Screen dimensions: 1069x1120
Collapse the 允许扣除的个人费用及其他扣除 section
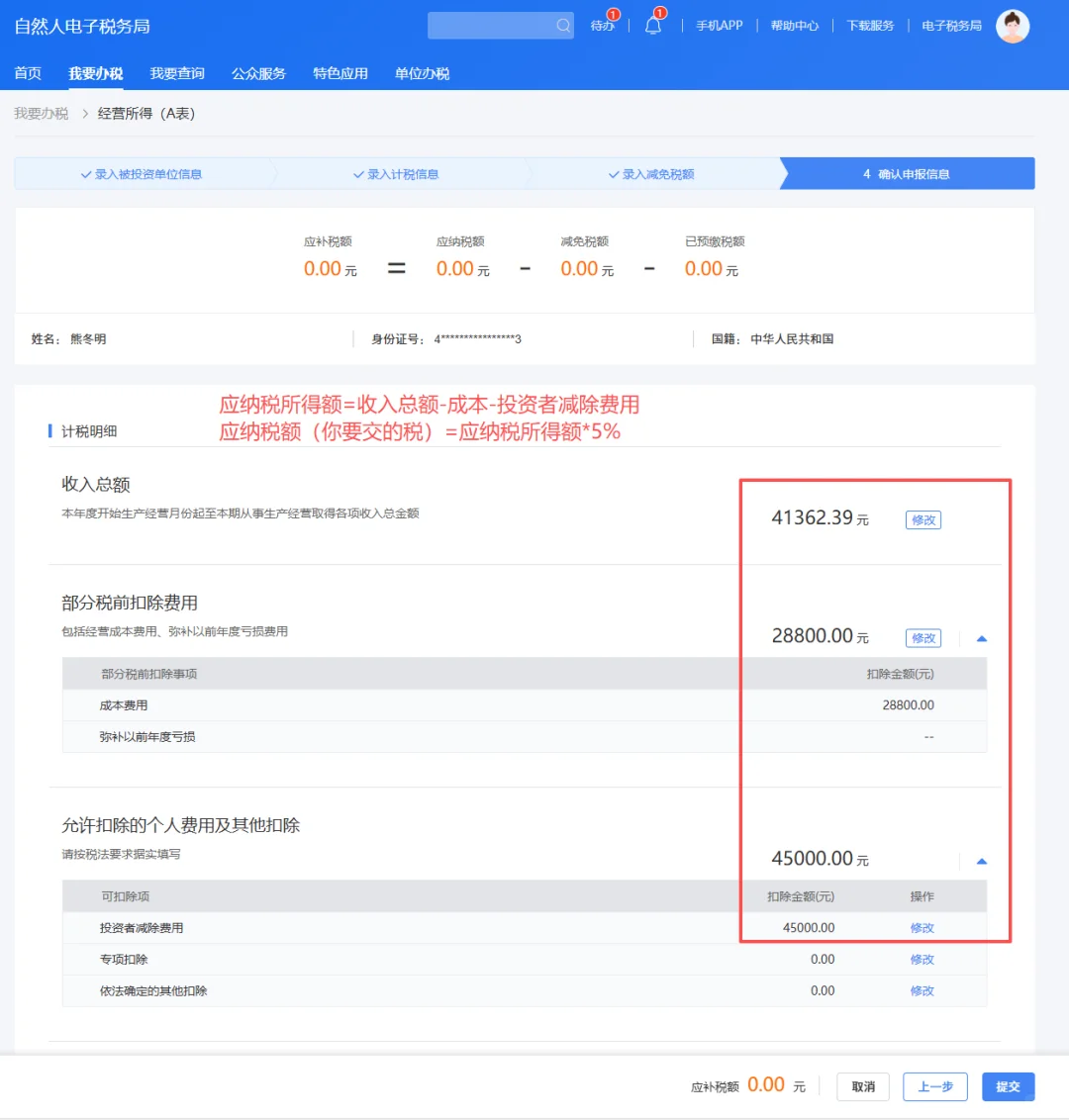[981, 860]
